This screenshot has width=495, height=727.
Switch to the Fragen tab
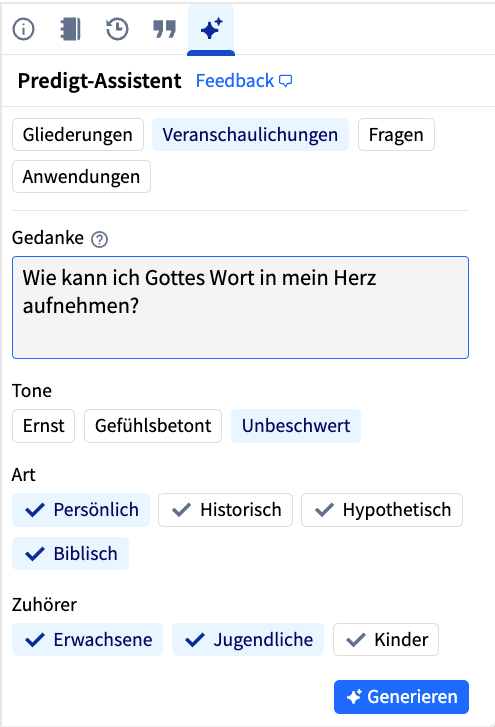point(396,134)
